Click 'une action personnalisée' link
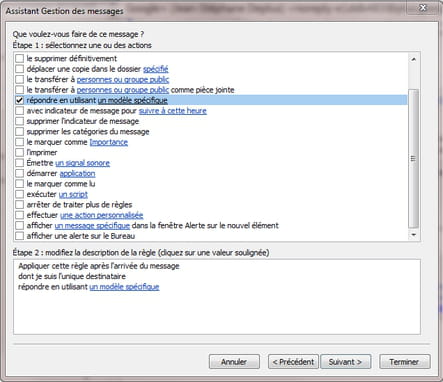Screen dimensions: 443x382 click(x=102, y=215)
